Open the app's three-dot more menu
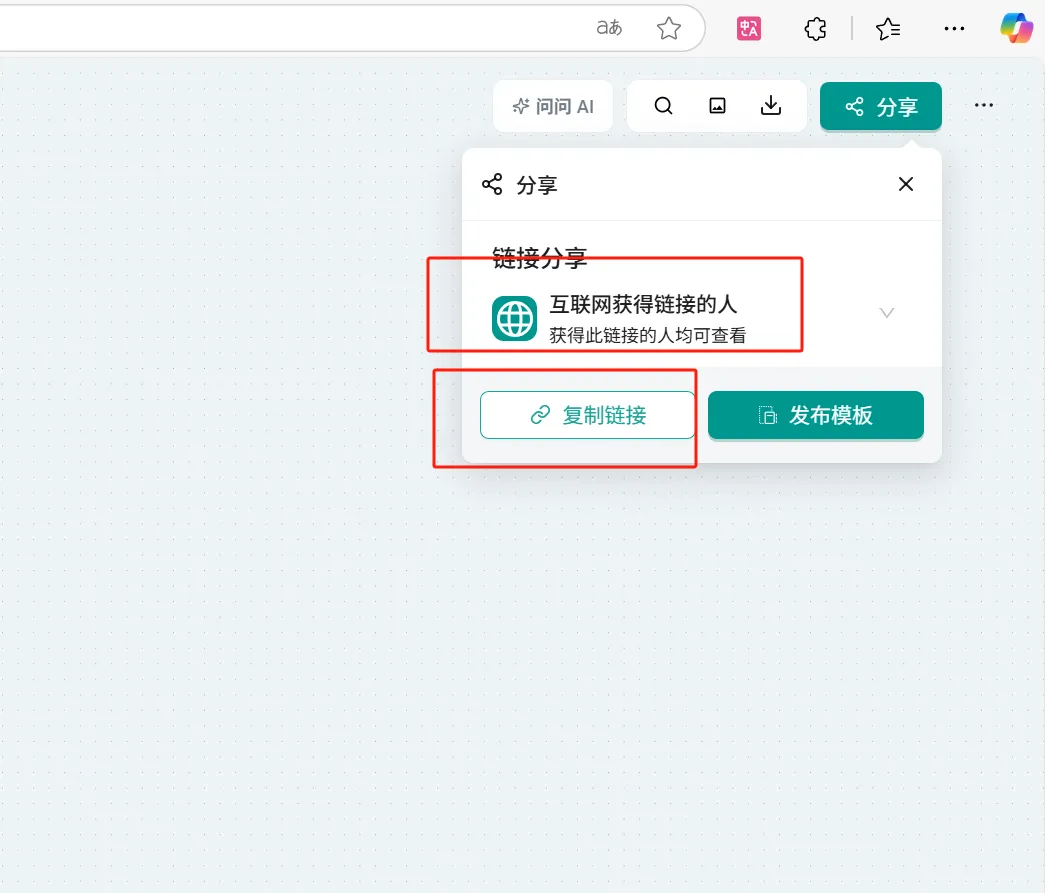 [x=984, y=106]
